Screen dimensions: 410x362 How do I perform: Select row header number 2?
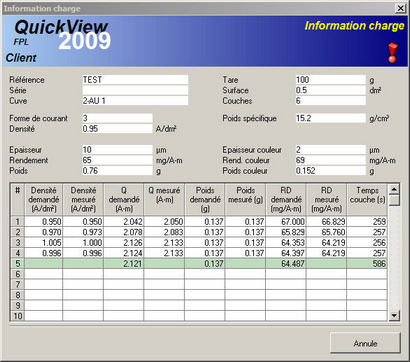(18, 232)
